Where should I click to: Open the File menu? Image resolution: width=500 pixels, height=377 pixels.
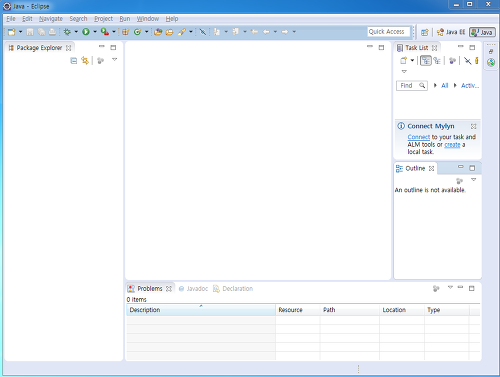coord(11,19)
